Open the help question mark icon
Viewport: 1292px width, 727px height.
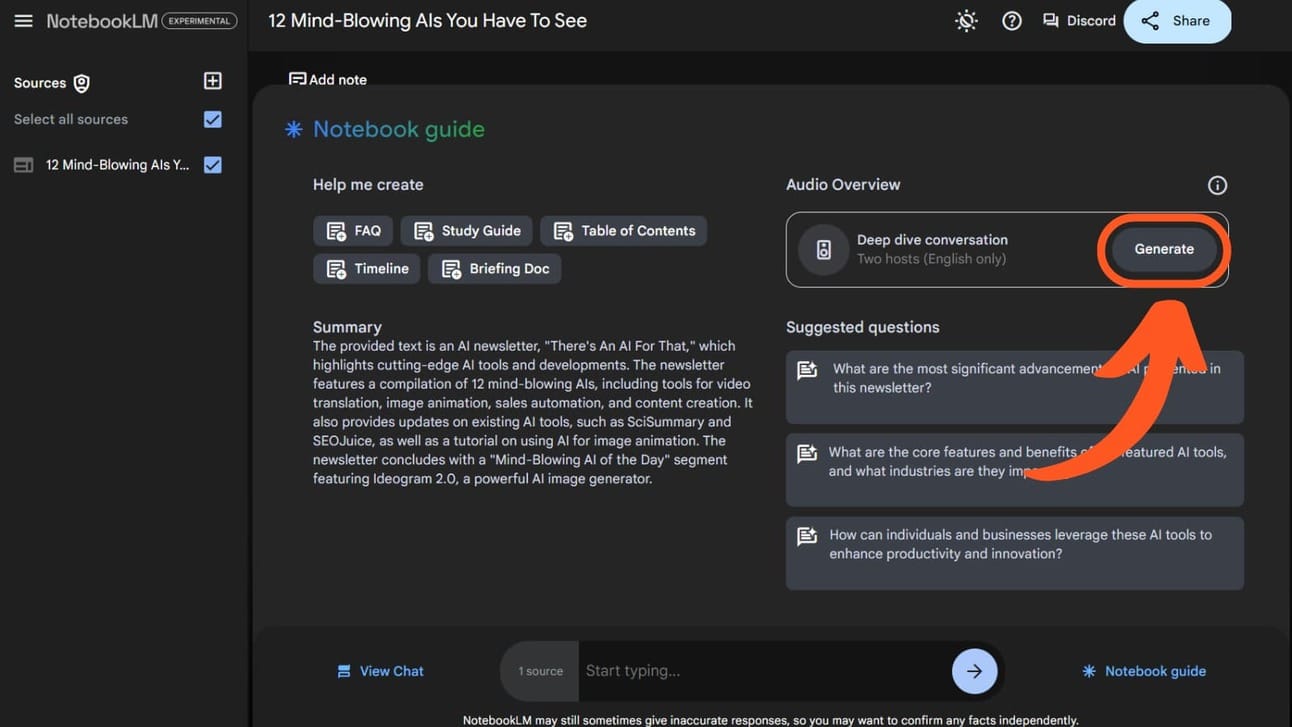[1012, 21]
